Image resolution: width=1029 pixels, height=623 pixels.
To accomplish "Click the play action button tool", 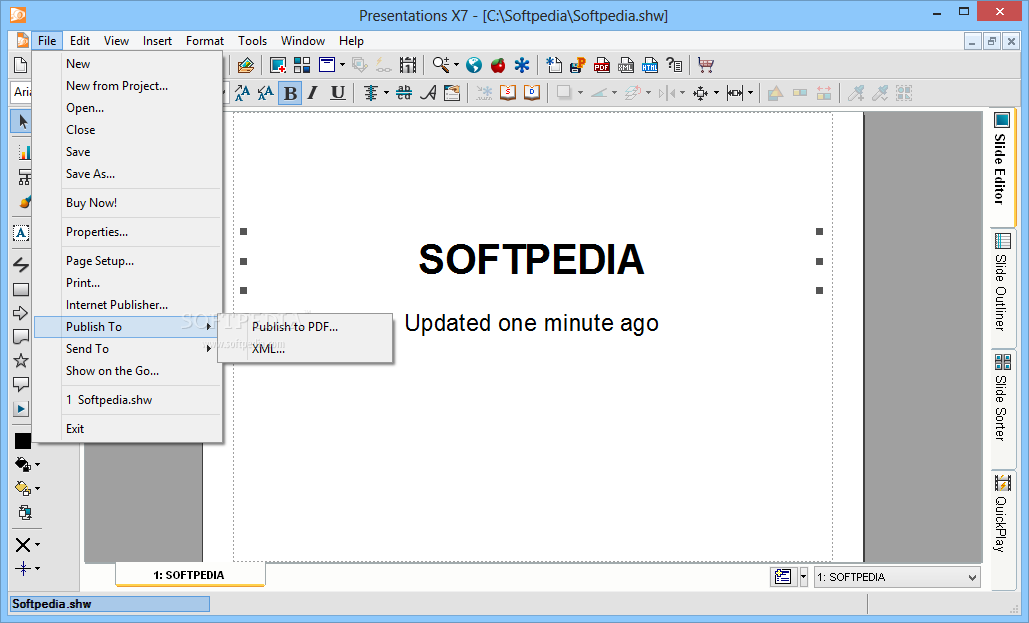I will pos(21,409).
